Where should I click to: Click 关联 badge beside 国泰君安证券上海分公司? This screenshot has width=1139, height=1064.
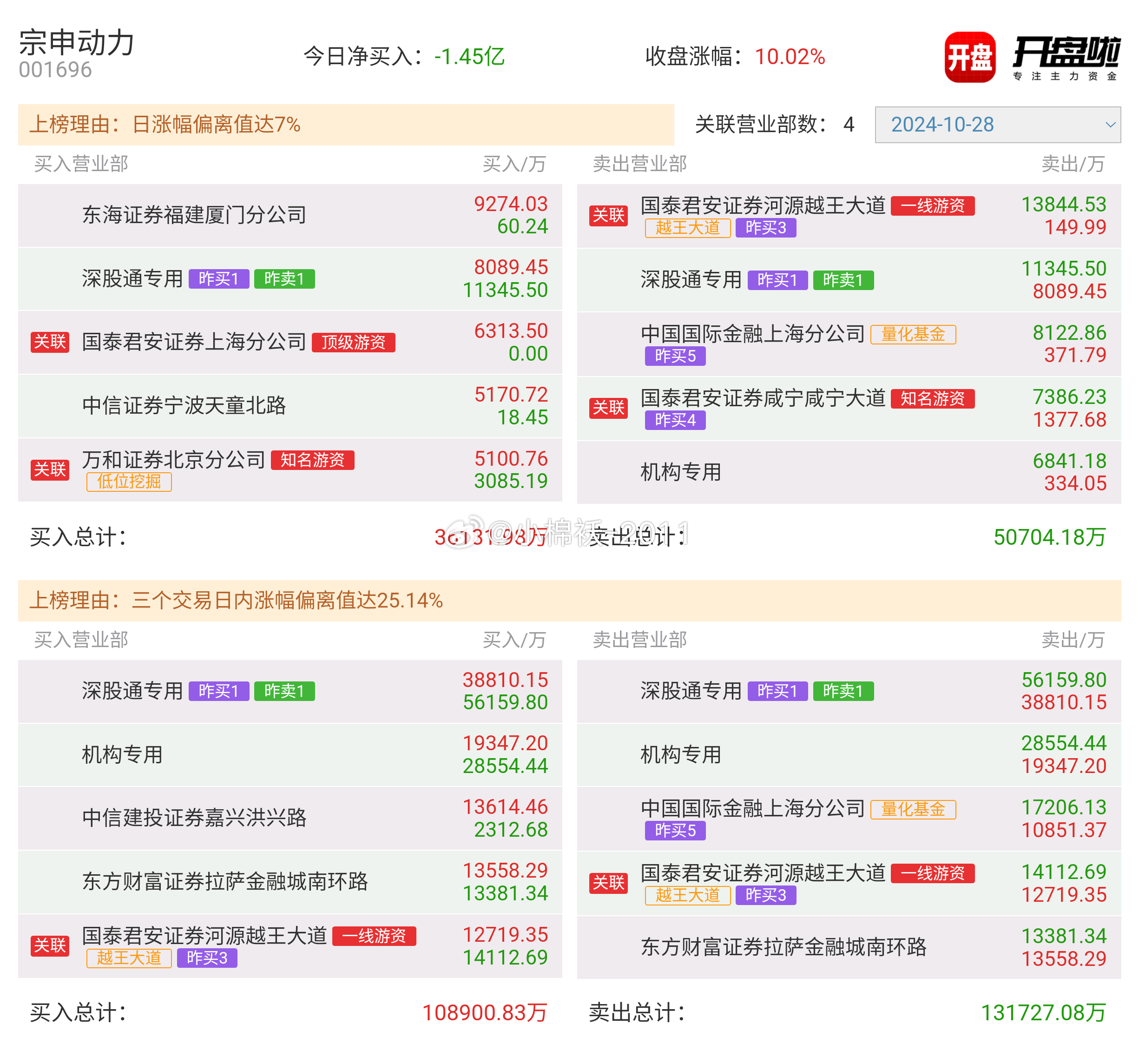coord(50,342)
